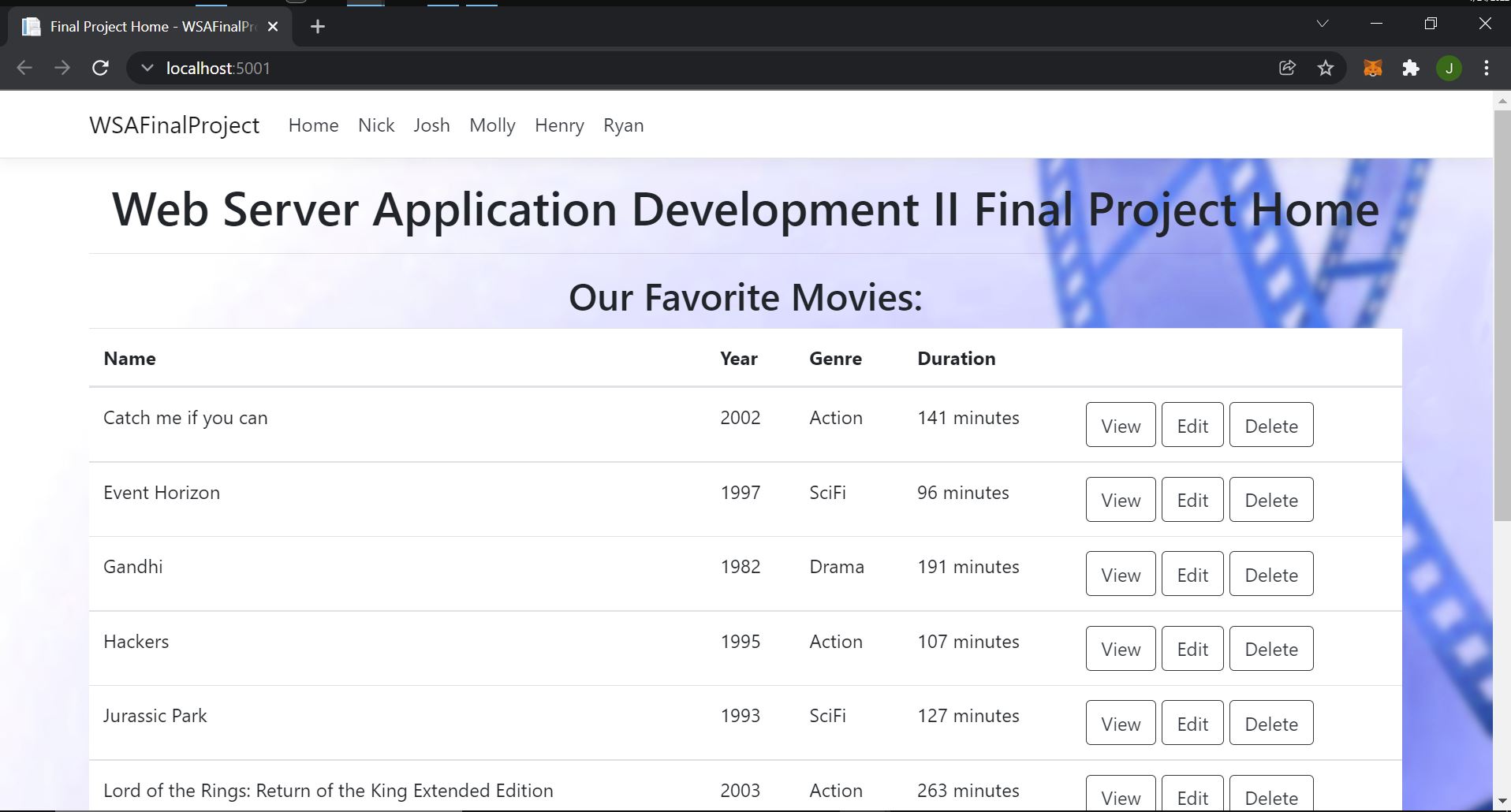Select the Final Project Home tab

[142, 26]
